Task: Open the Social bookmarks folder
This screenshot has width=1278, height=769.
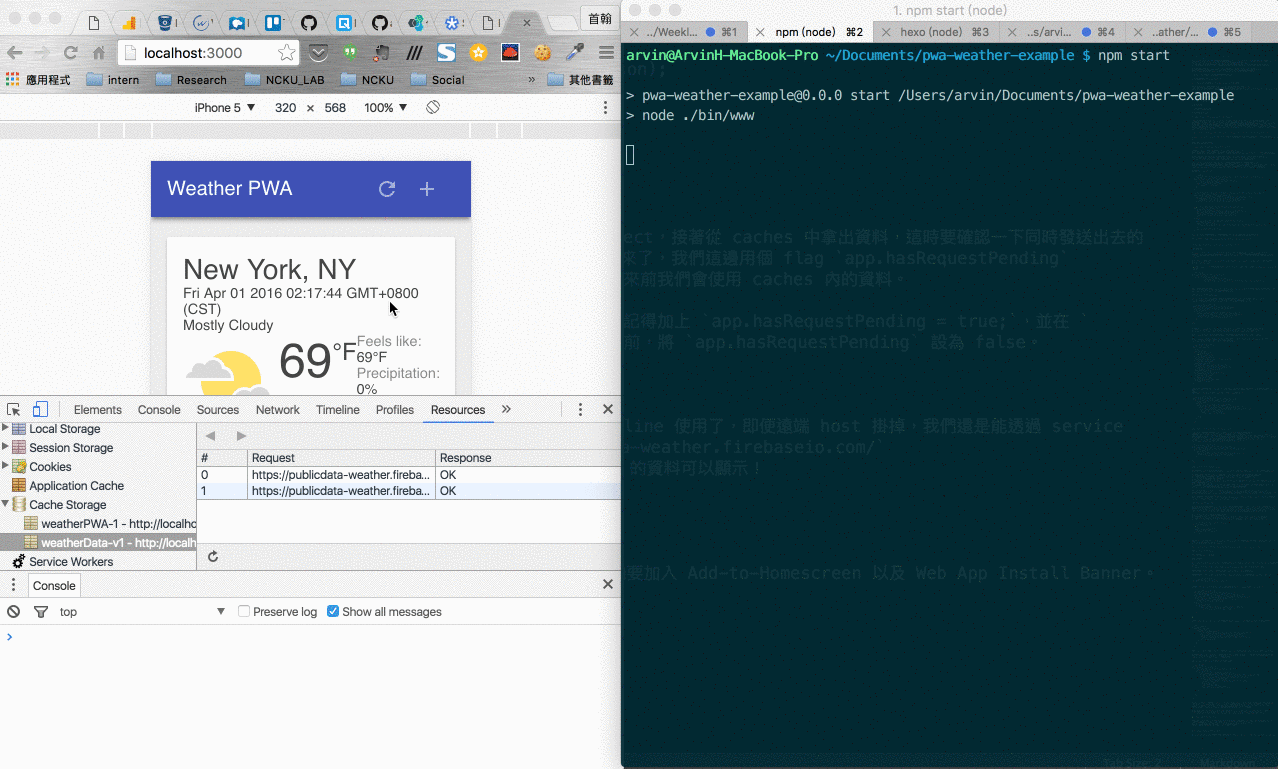Action: tap(438, 80)
